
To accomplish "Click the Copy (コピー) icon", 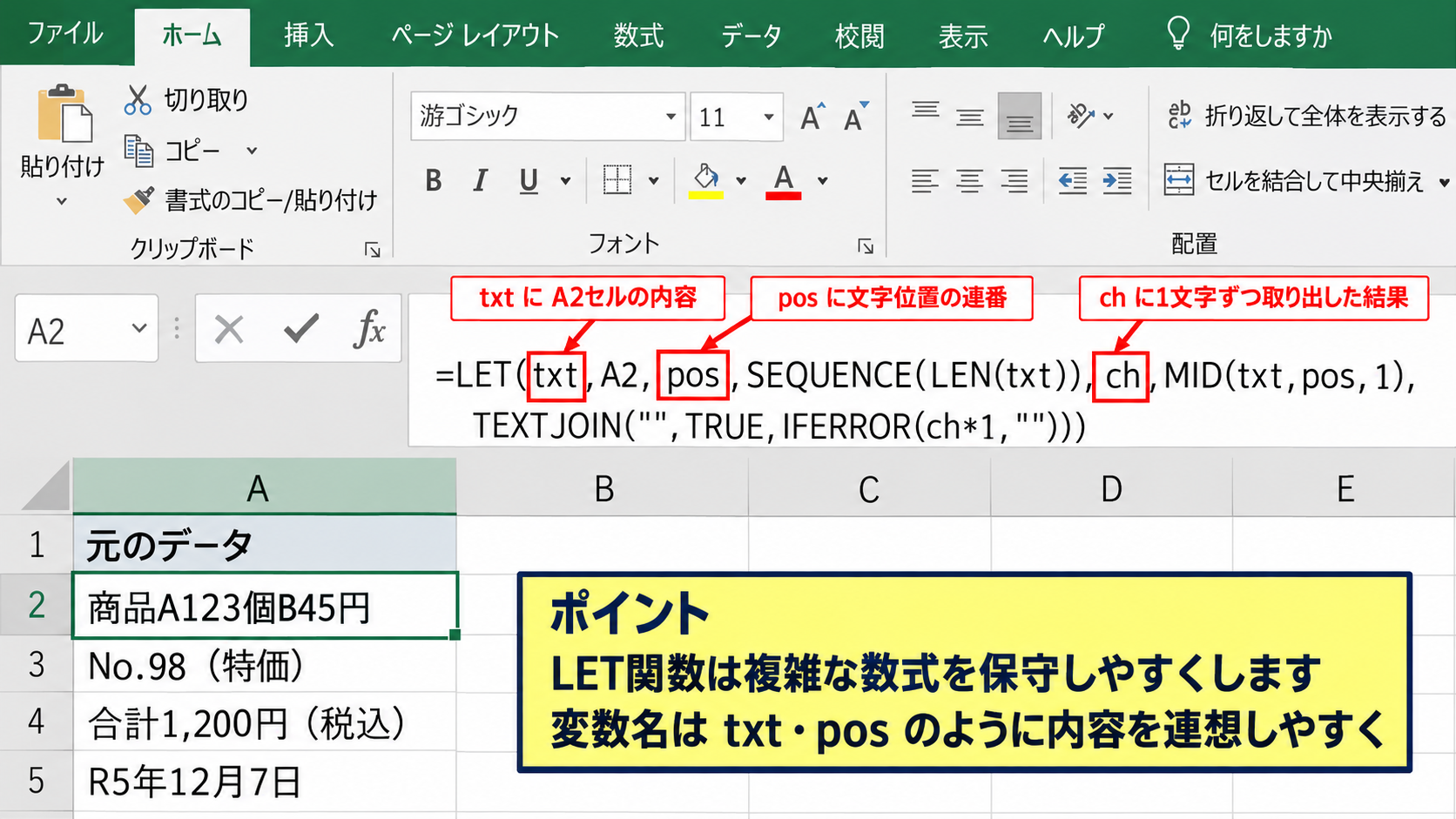I will pos(138,151).
